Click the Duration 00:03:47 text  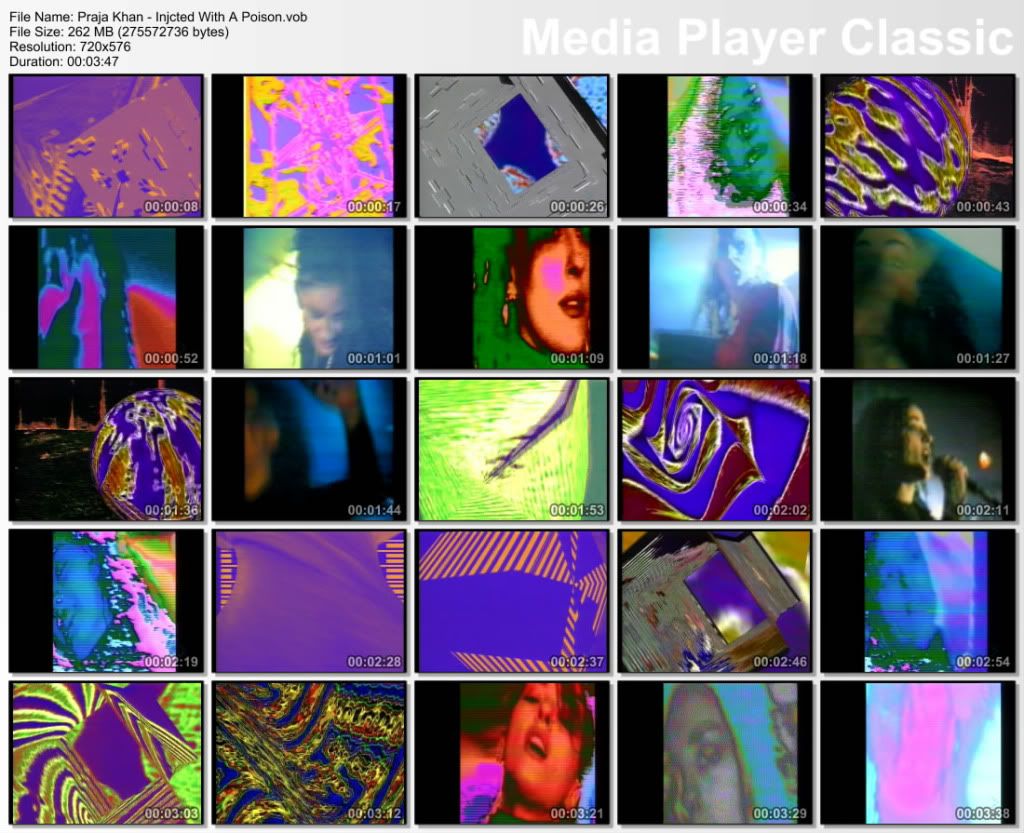tap(64, 62)
